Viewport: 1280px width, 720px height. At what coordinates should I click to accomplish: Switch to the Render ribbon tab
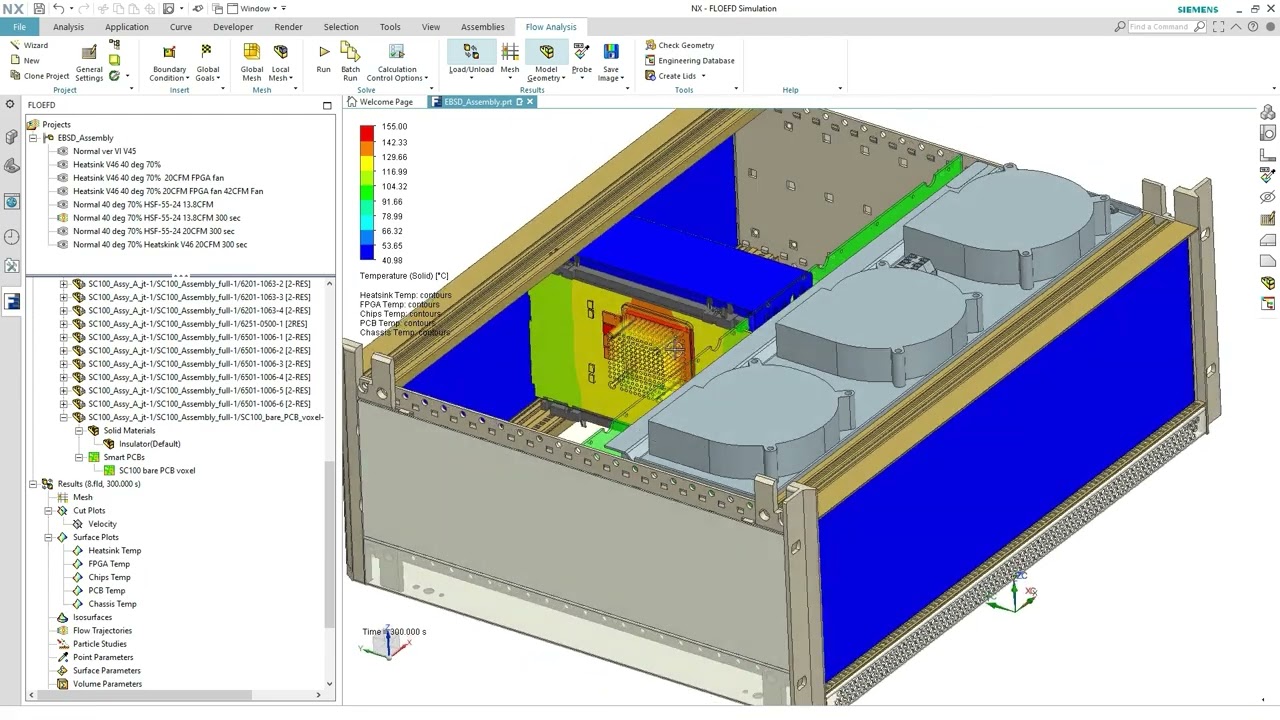pyautogui.click(x=288, y=27)
